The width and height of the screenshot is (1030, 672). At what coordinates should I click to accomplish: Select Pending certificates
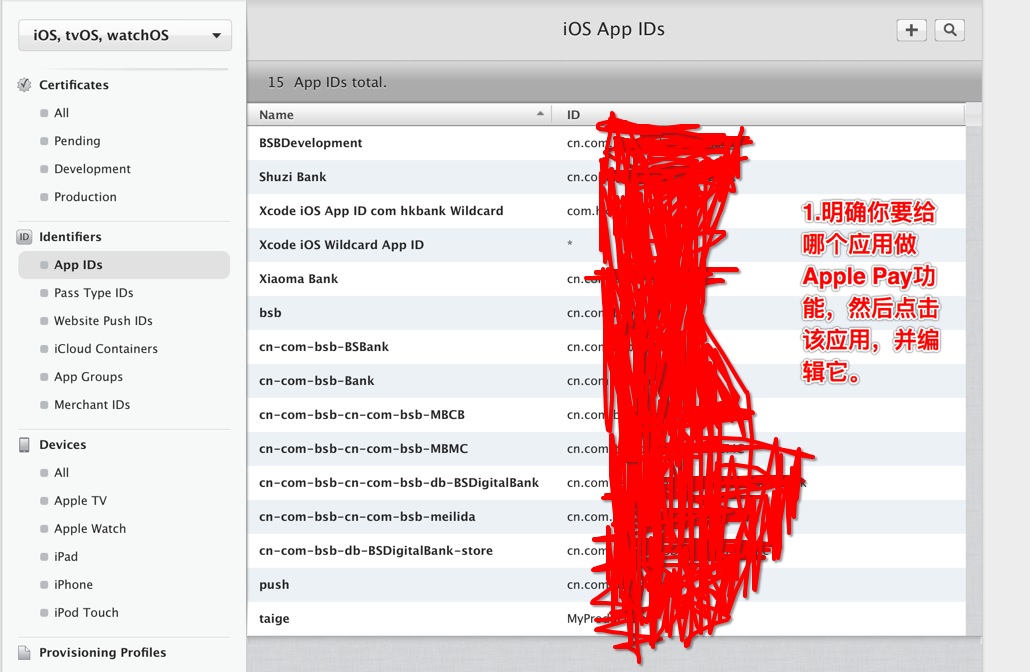[x=77, y=141]
